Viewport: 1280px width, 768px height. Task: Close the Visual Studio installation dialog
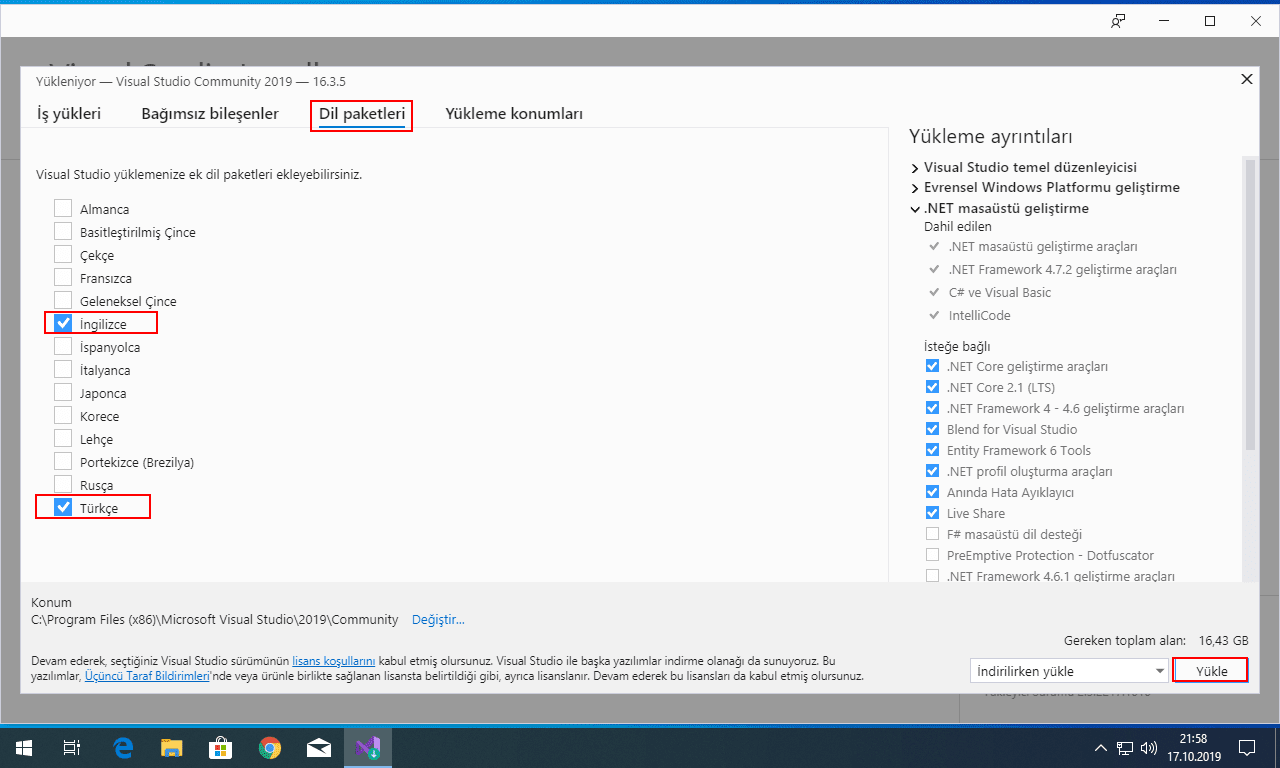[x=1246, y=79]
